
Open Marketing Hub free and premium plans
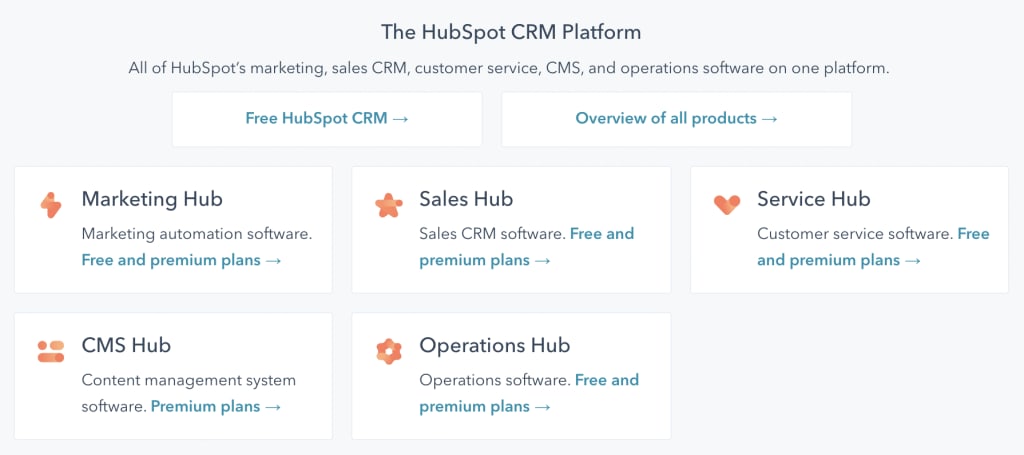pos(182,260)
